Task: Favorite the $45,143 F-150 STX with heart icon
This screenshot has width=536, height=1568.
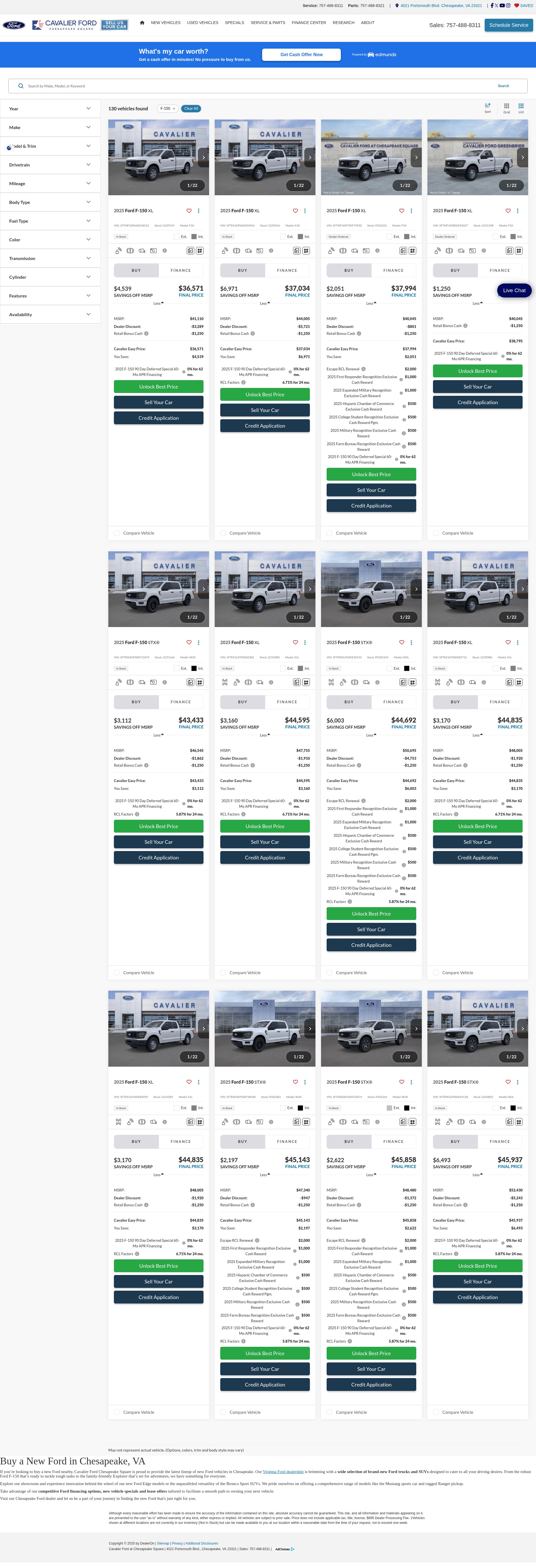Action: tap(295, 1082)
